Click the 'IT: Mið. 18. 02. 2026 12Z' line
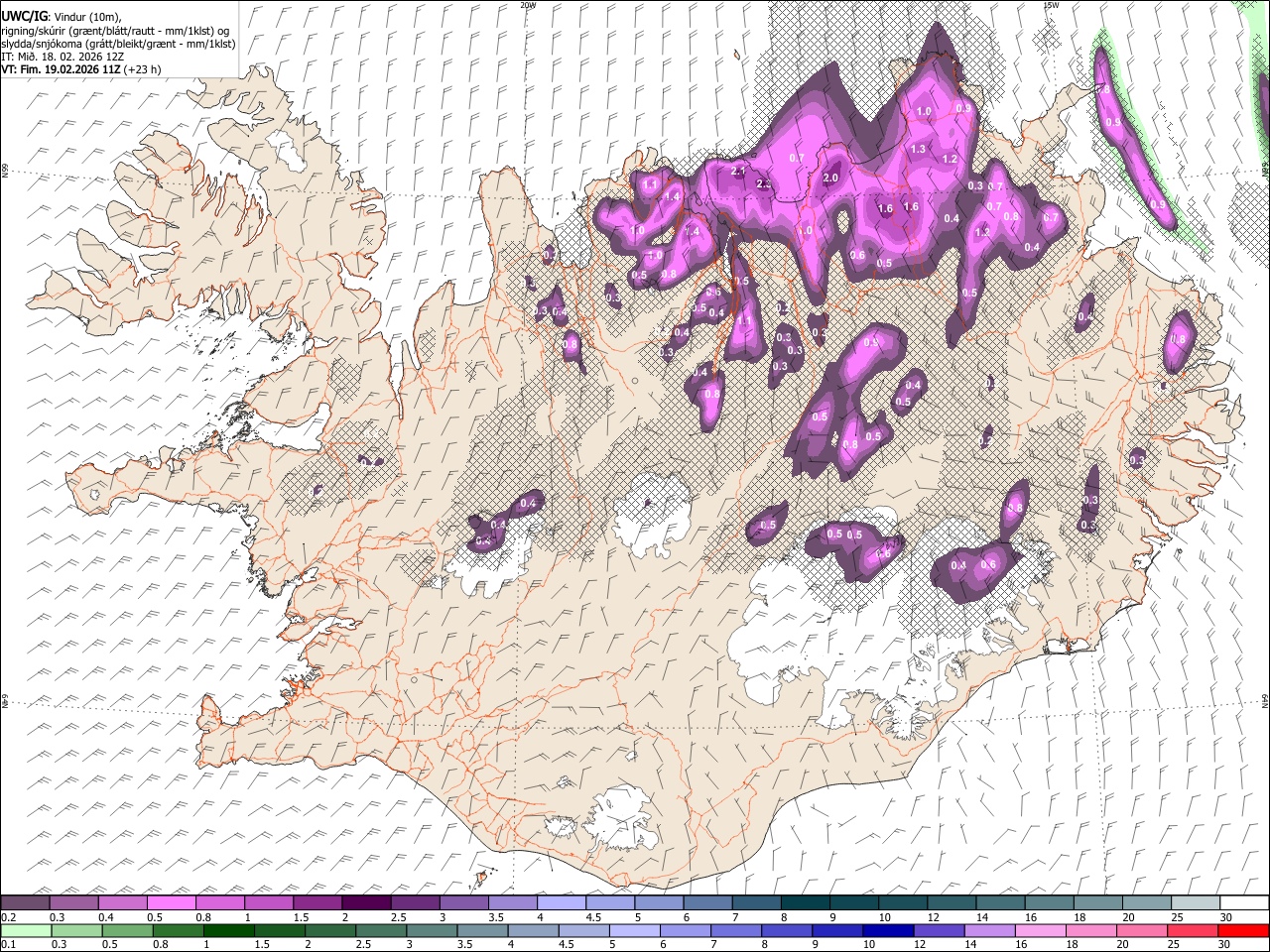The width and height of the screenshot is (1270, 952). (62, 57)
